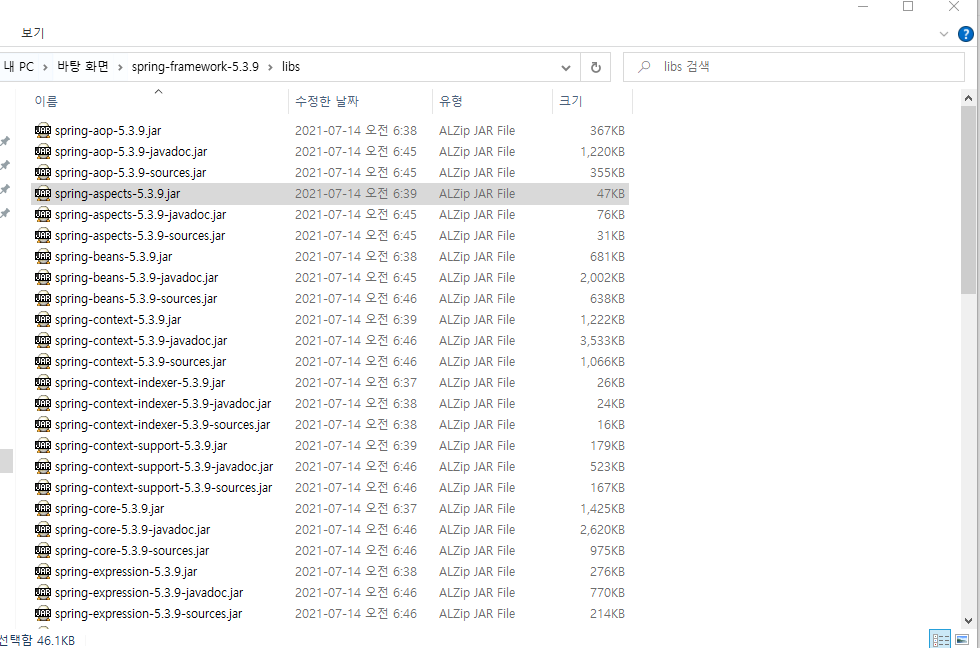Click the JAR icon of spring-context-indexer-5.3.9-sources.jar
The height and width of the screenshot is (648, 980).
pyautogui.click(x=42, y=424)
